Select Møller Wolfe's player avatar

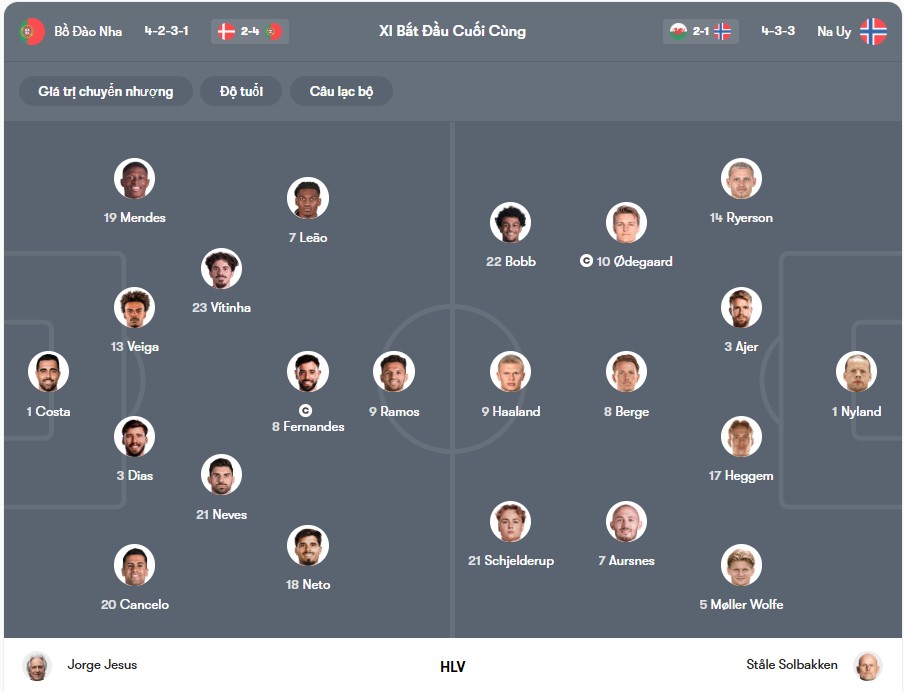pyautogui.click(x=741, y=565)
